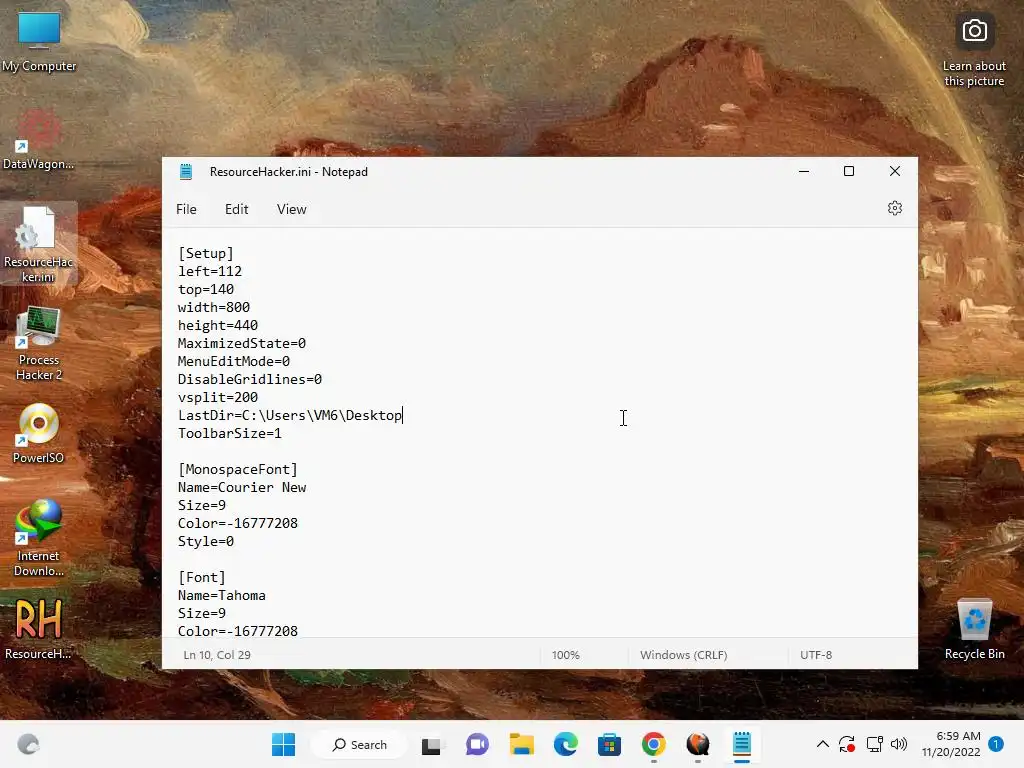Select the Recycle Bin icon
Image resolution: width=1024 pixels, height=768 pixels.
click(974, 629)
